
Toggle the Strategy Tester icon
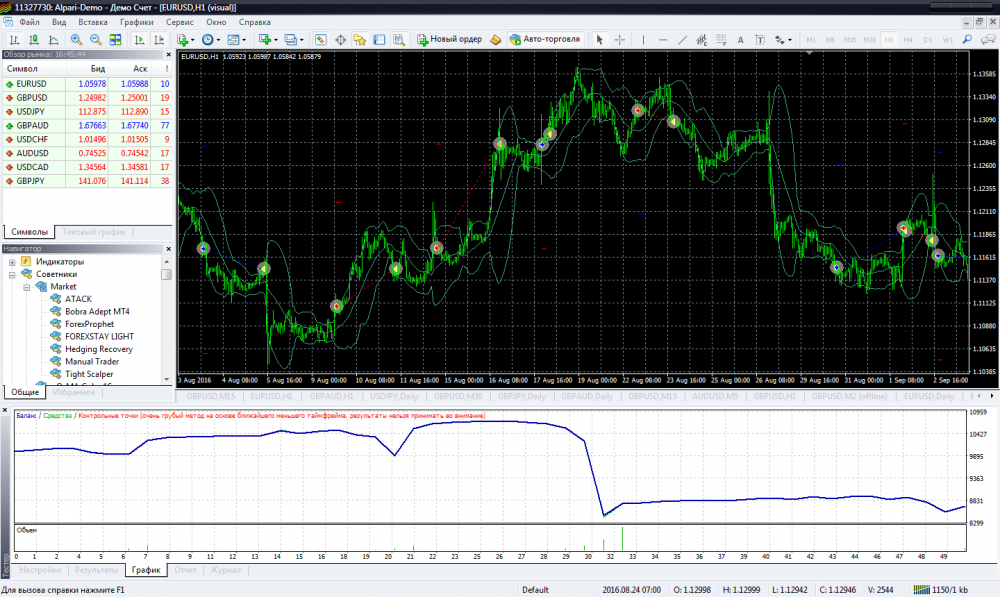coord(399,40)
